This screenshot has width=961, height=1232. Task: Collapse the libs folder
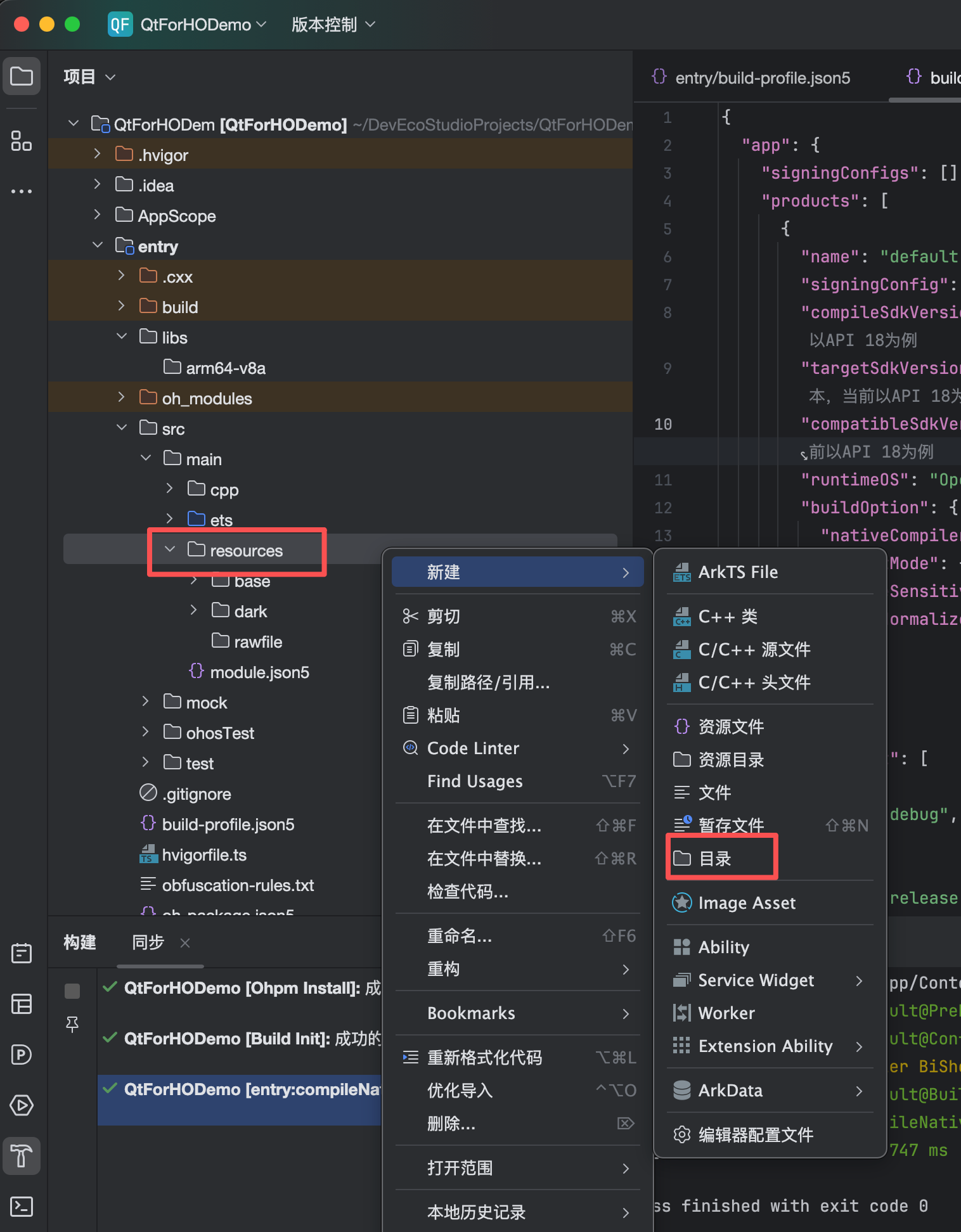tap(122, 337)
